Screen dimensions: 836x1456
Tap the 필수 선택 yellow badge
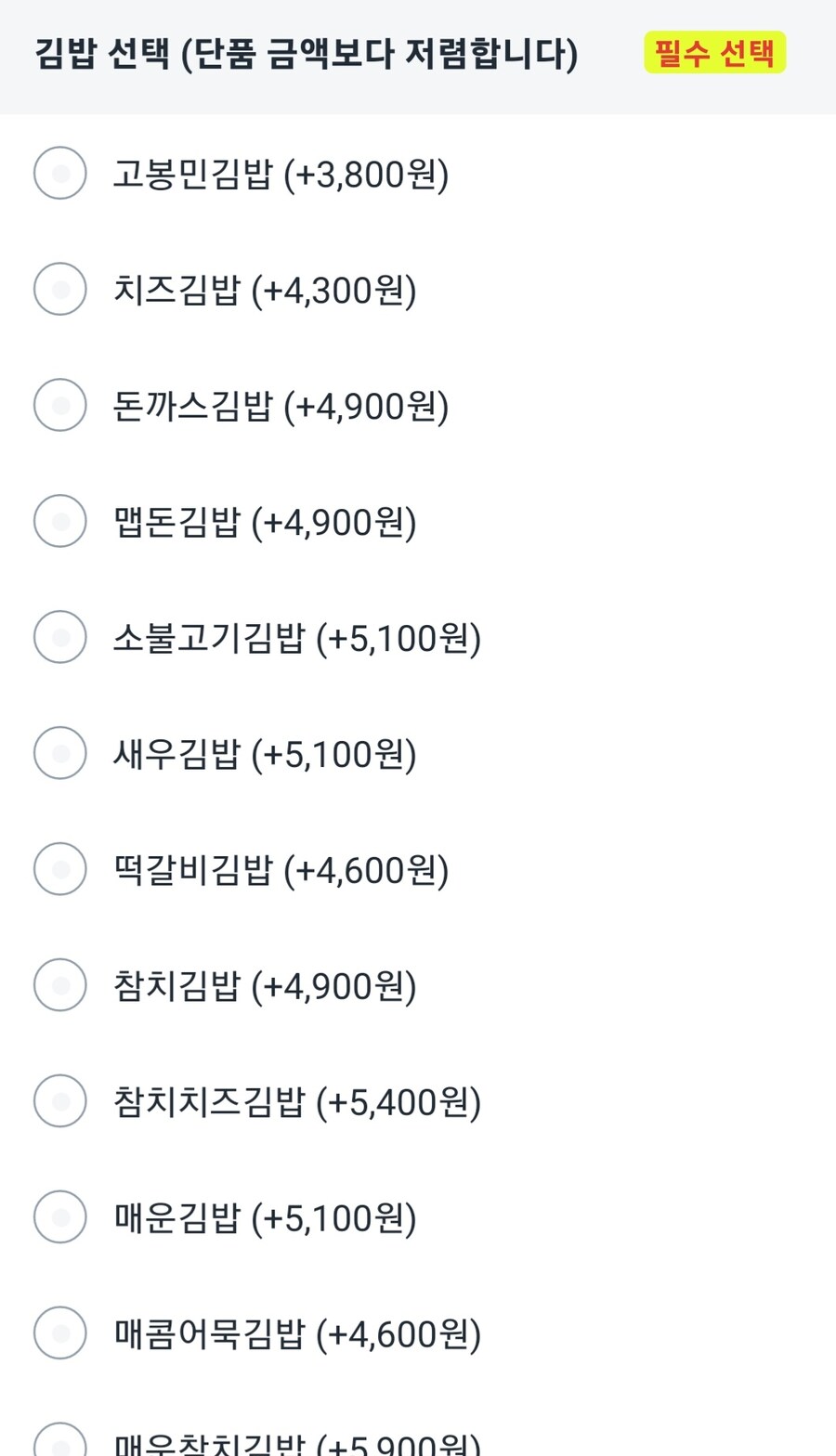point(714,53)
